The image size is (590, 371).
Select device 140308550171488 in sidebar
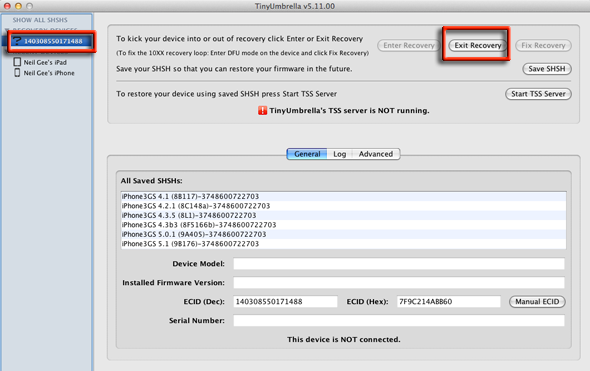[x=52, y=41]
